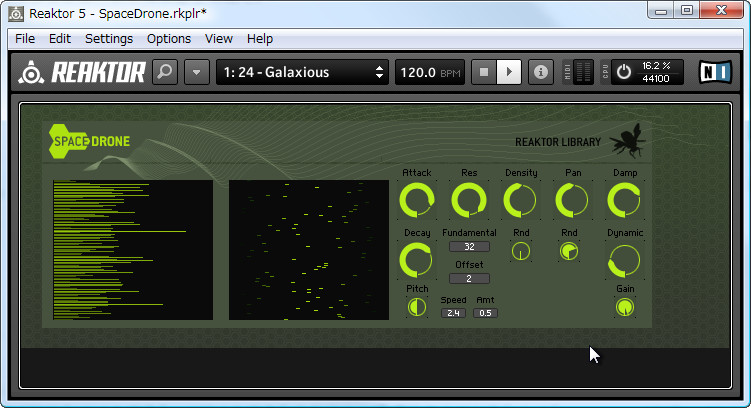Maximize the Reaktor 5 window
The height and width of the screenshot is (408, 751).
click(x=687, y=11)
